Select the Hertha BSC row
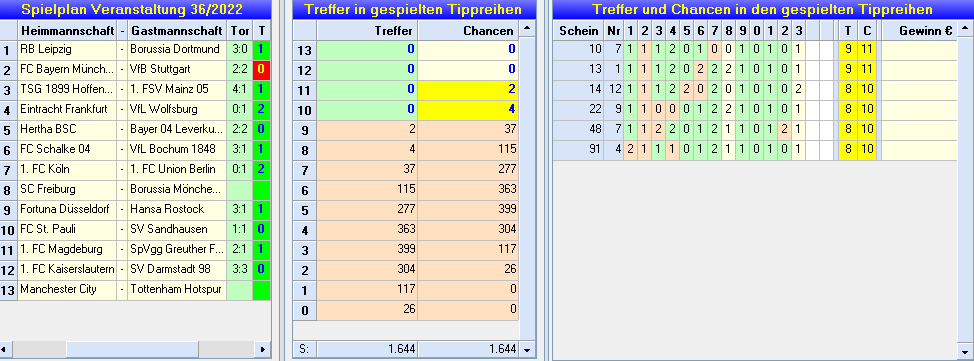 (x=135, y=129)
